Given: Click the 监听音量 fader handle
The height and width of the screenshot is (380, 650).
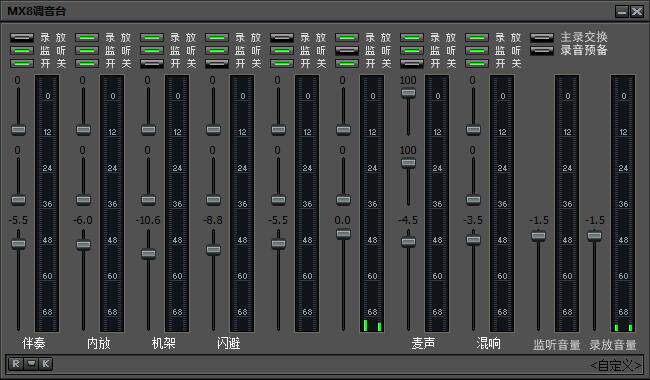Looking at the screenshot, I should pos(538,236).
